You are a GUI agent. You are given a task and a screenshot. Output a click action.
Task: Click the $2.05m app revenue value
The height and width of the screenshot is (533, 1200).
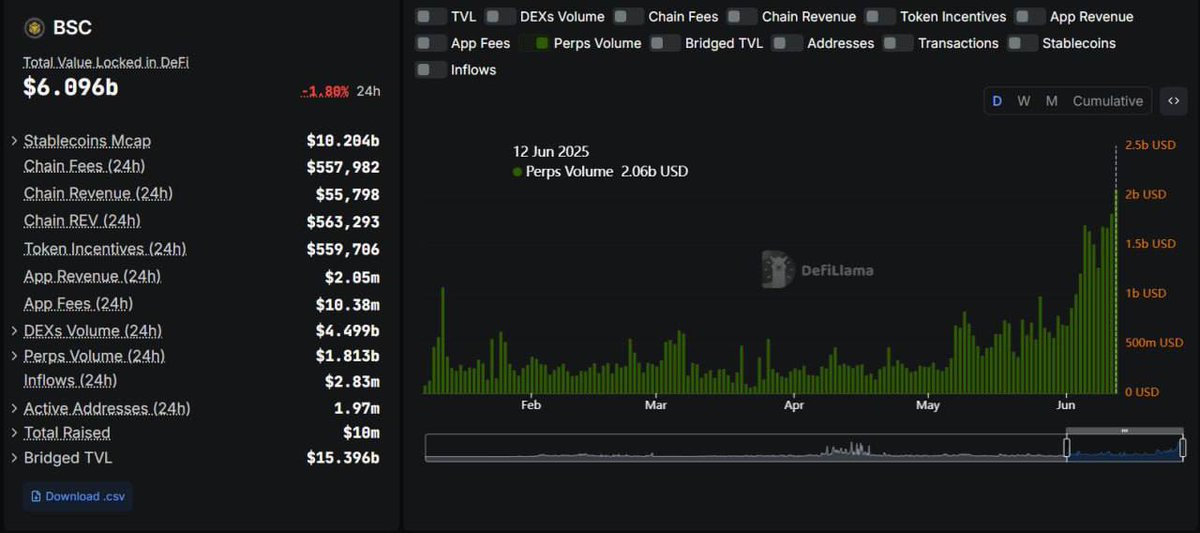point(352,277)
